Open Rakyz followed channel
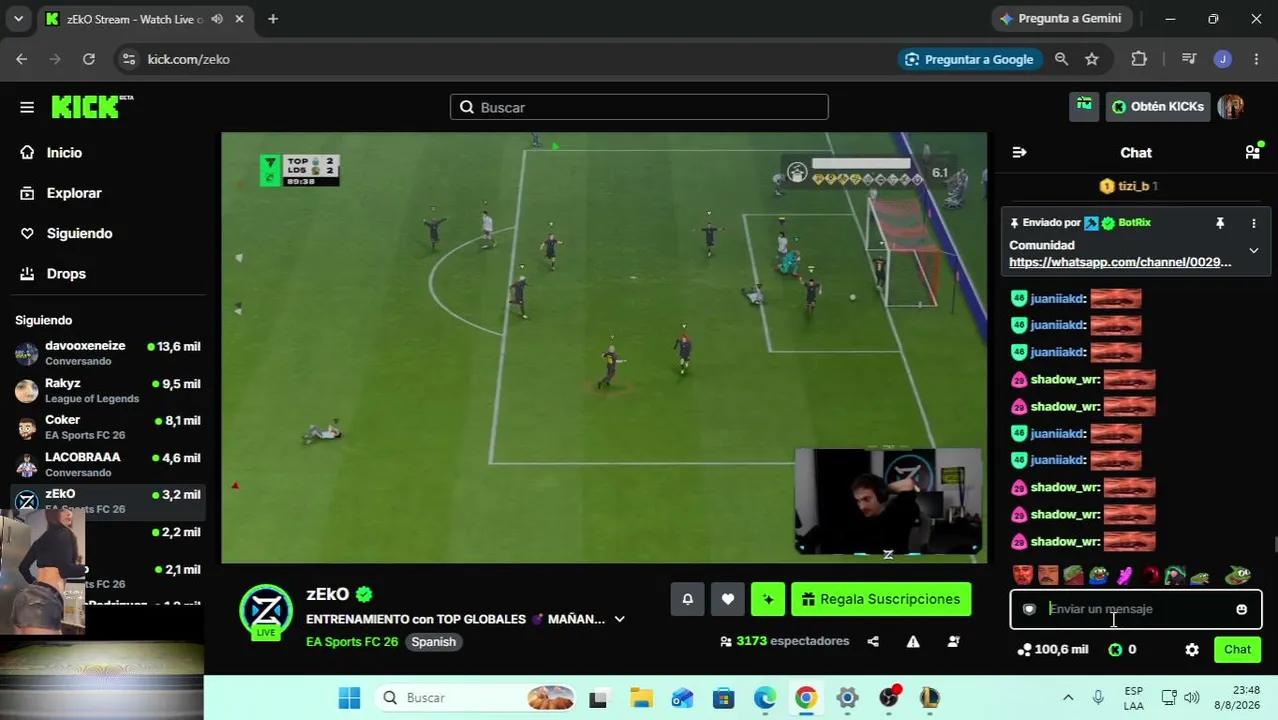 point(108,390)
